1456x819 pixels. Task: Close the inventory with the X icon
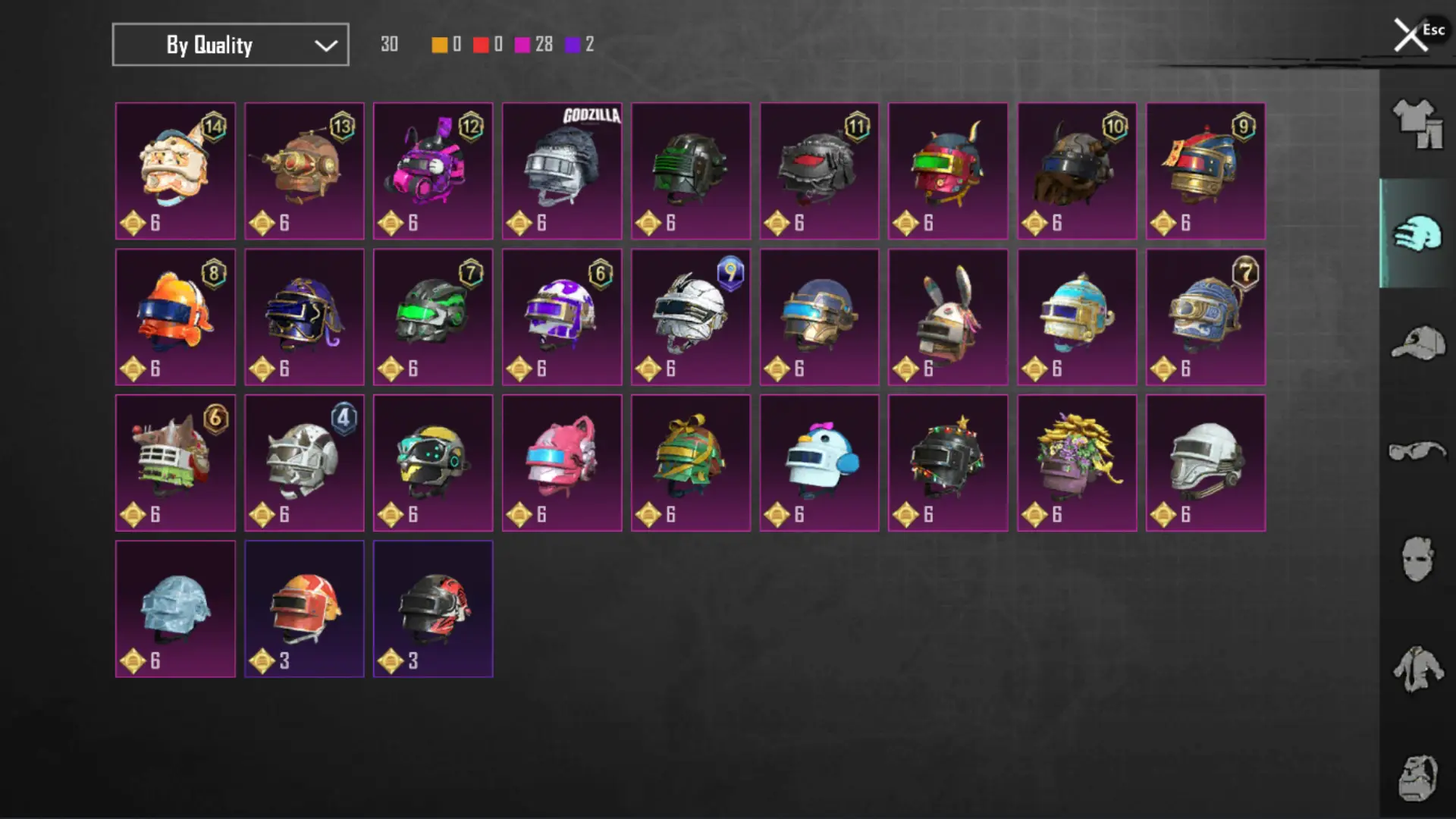1410,35
